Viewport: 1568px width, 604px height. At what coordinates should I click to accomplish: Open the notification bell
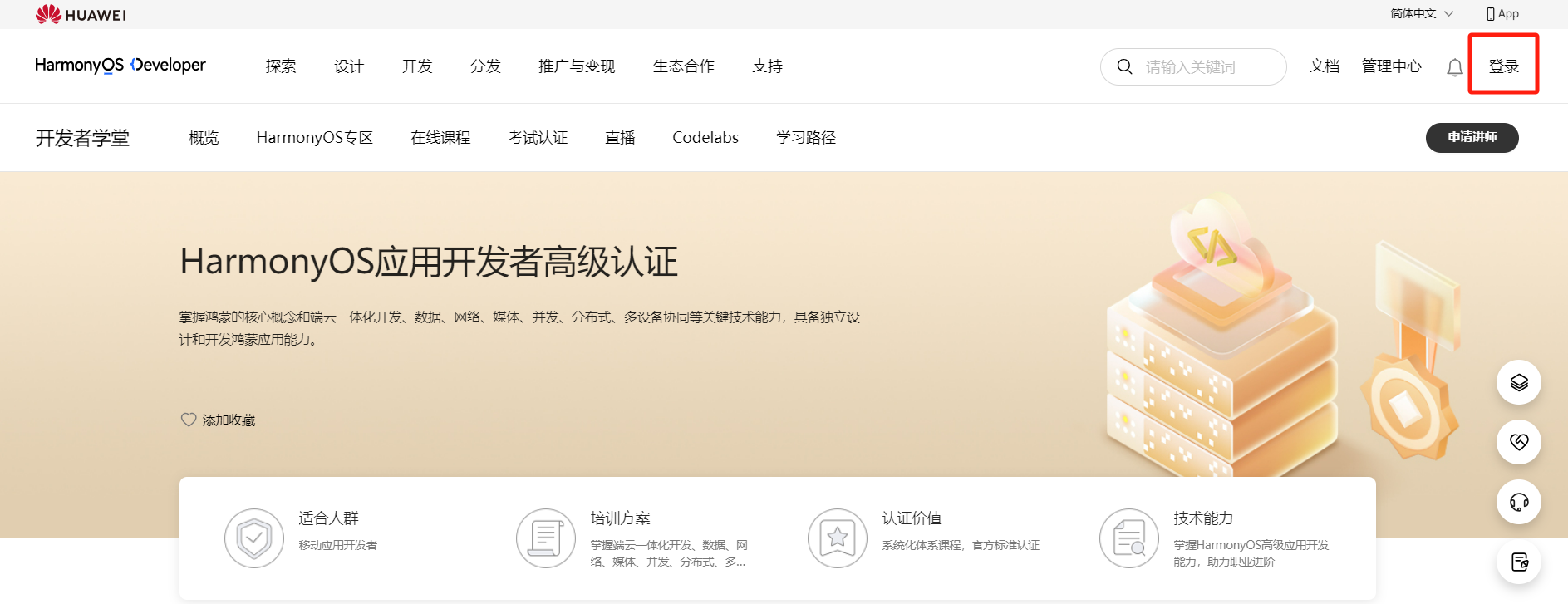pos(1454,67)
